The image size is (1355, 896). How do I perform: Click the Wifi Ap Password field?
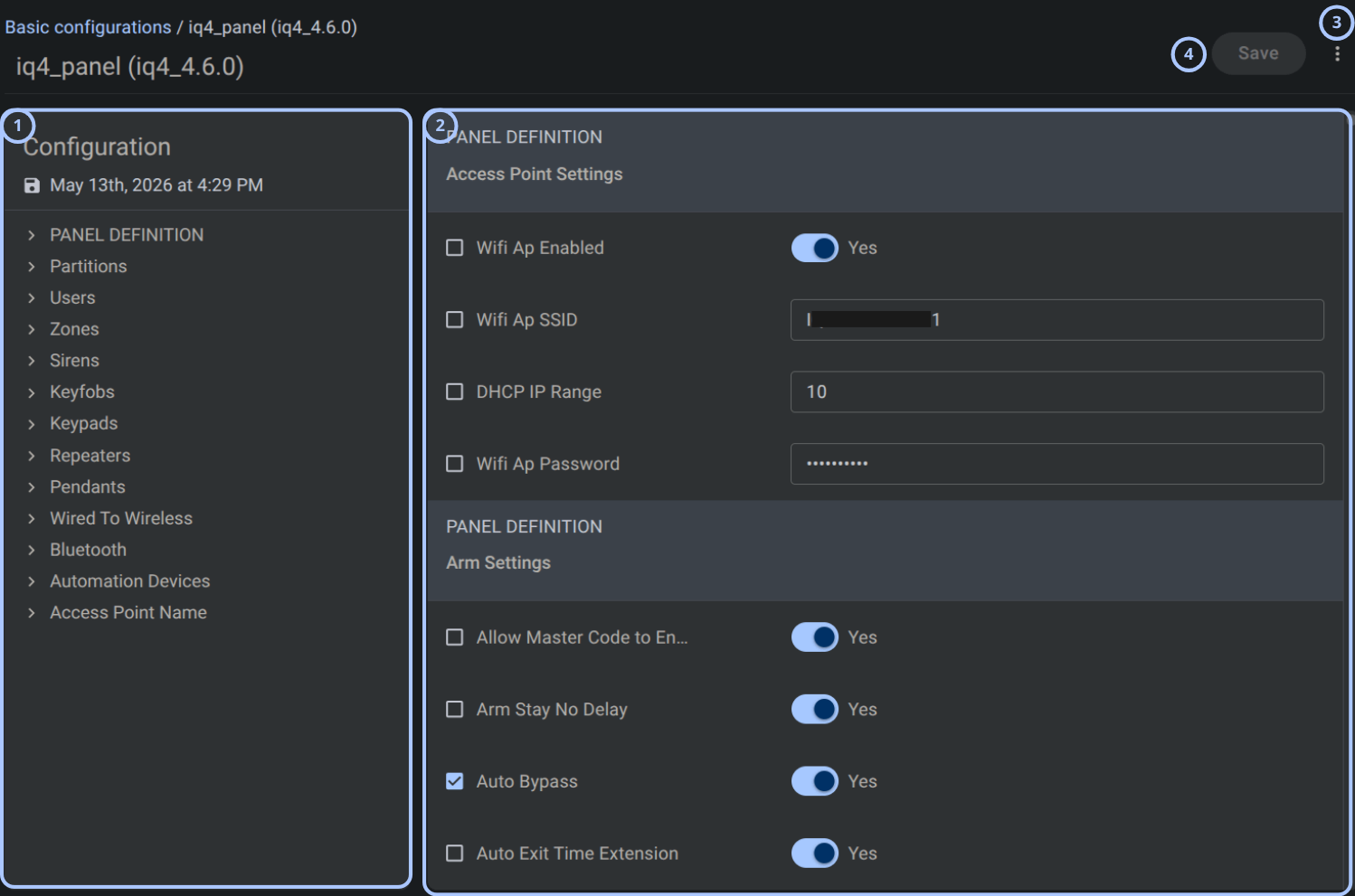[x=1057, y=464]
